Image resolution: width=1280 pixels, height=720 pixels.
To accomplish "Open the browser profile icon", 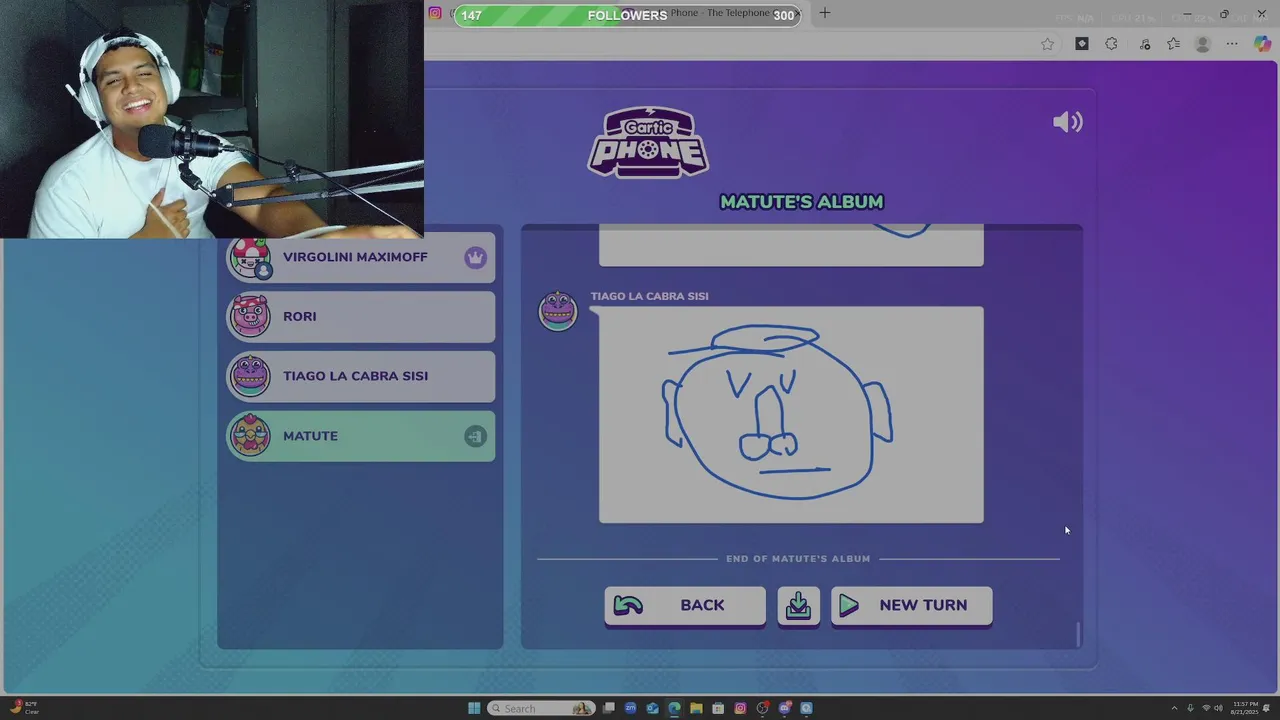I will pos(1203,44).
